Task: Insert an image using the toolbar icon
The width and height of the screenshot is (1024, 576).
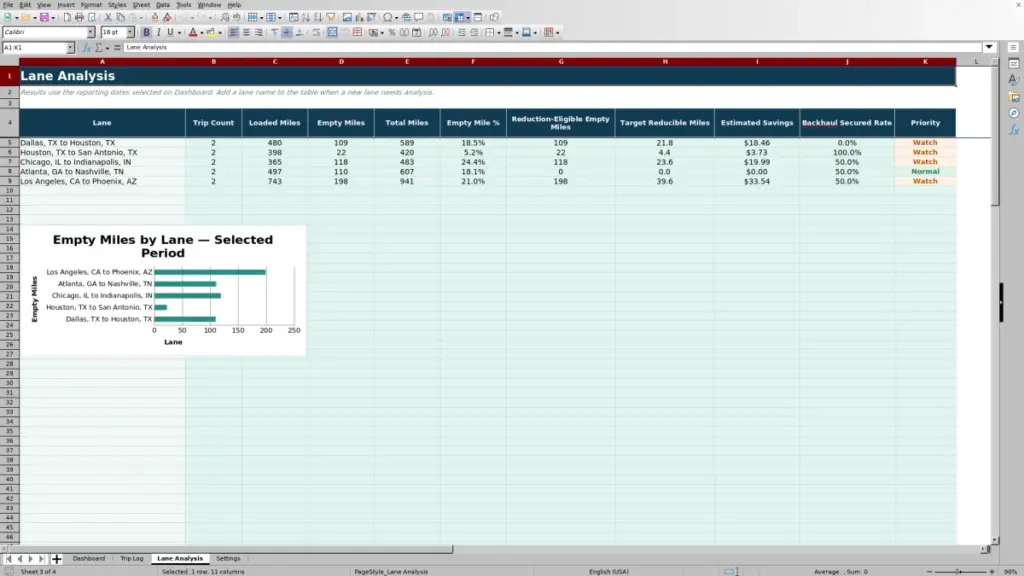Action: coord(347,18)
